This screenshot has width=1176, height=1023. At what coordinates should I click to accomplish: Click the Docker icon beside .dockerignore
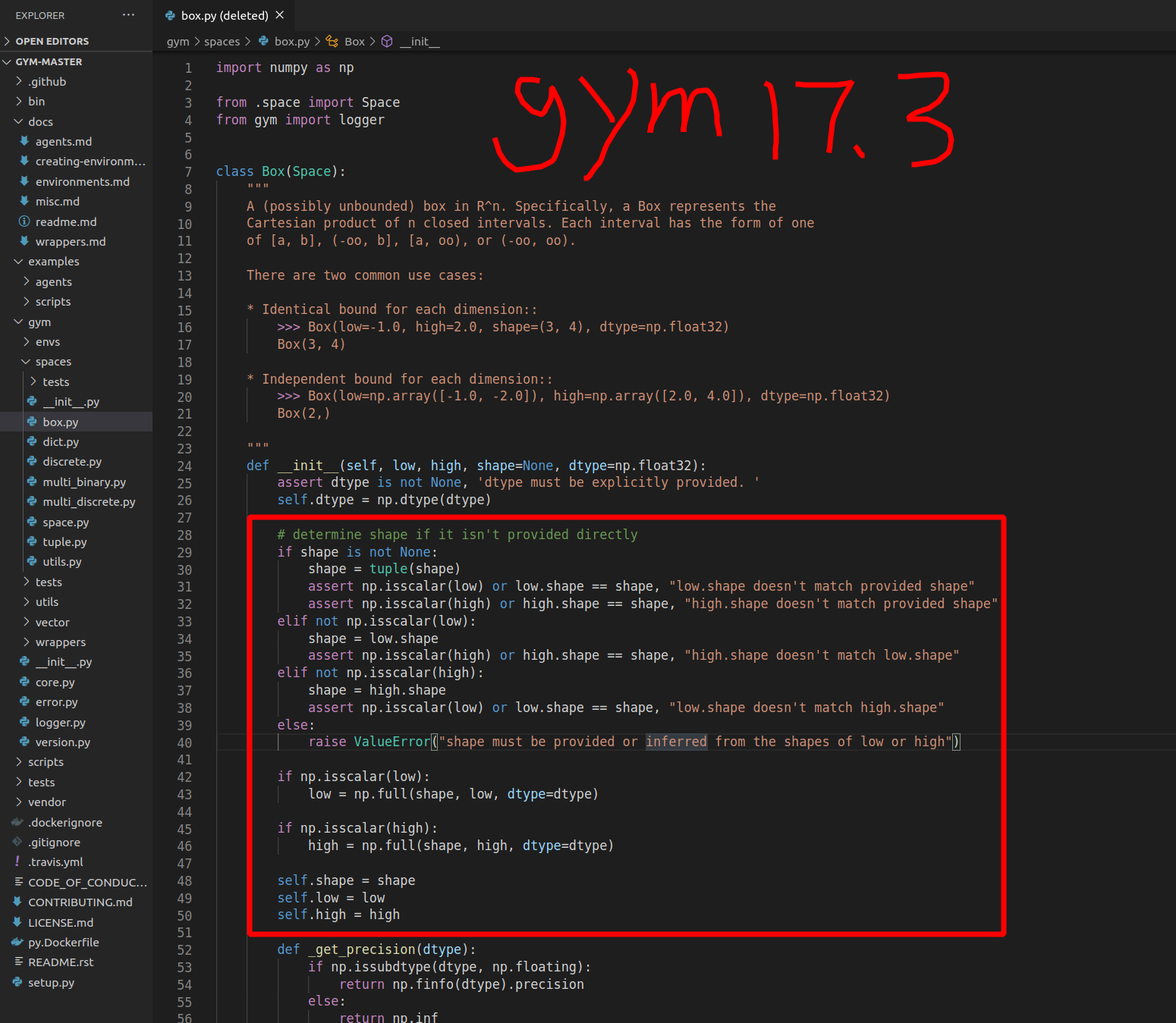(17, 822)
